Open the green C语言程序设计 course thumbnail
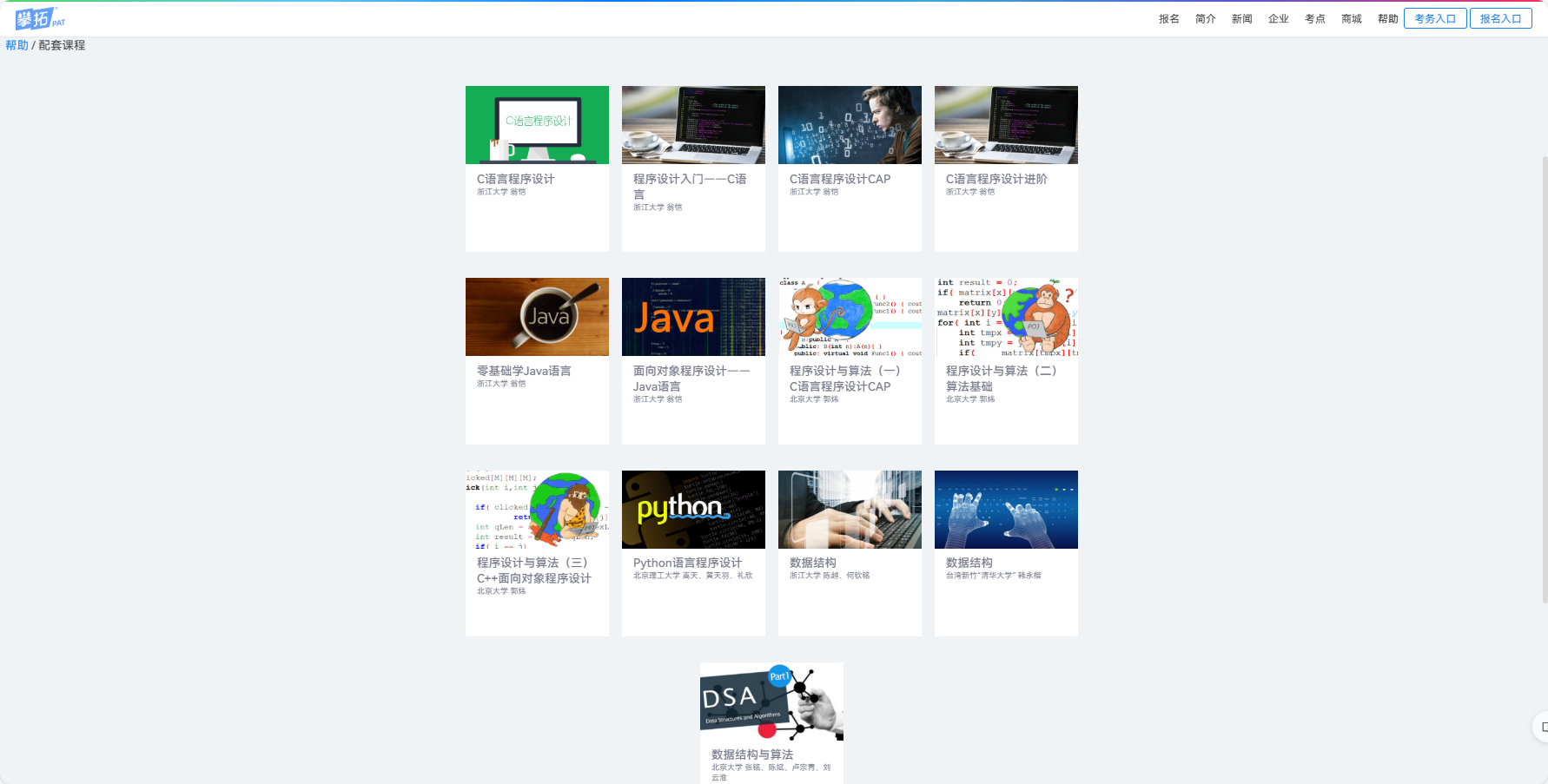 (537, 125)
